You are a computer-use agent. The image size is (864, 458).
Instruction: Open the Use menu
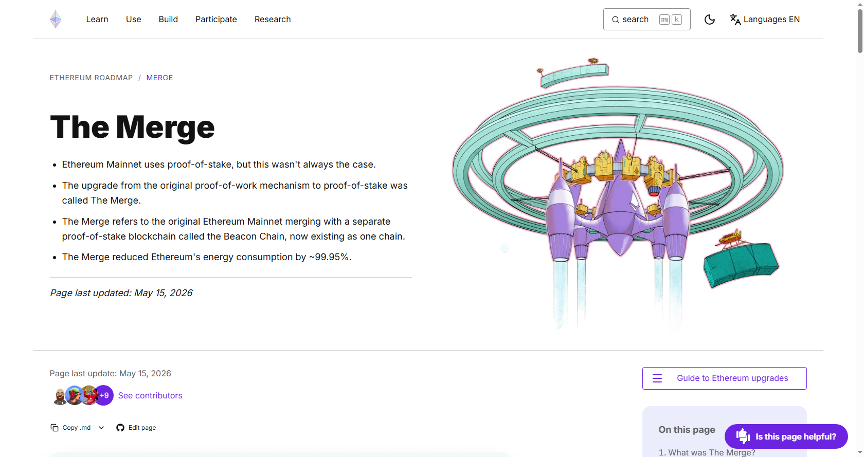pyautogui.click(x=133, y=19)
